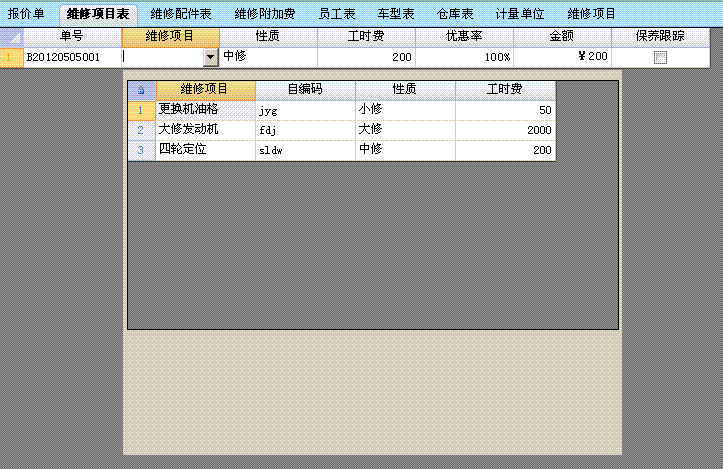Click the select-all corner of the main table
This screenshot has width=723, height=469.
point(12,37)
